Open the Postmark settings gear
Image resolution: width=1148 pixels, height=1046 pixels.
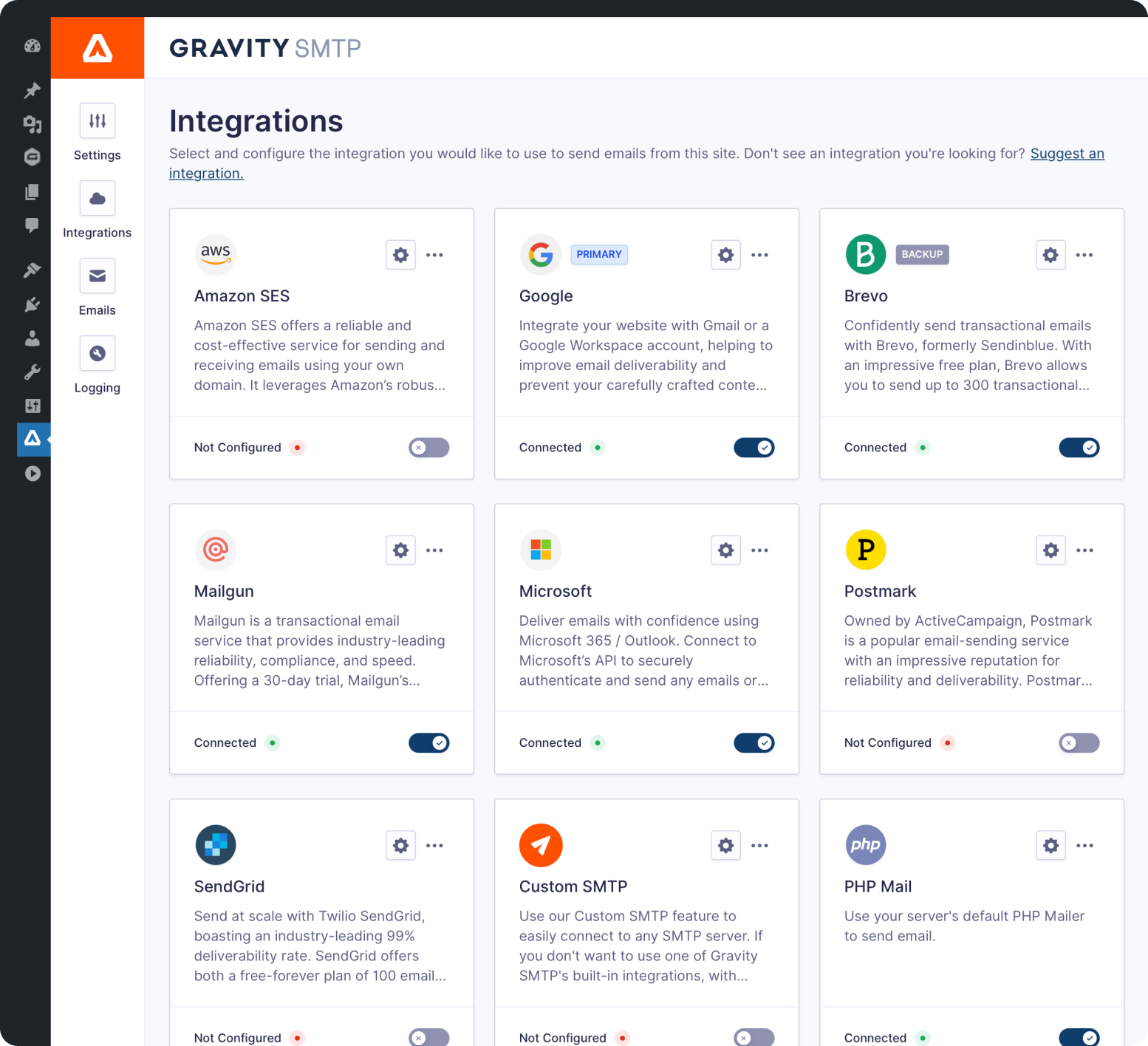coord(1050,550)
